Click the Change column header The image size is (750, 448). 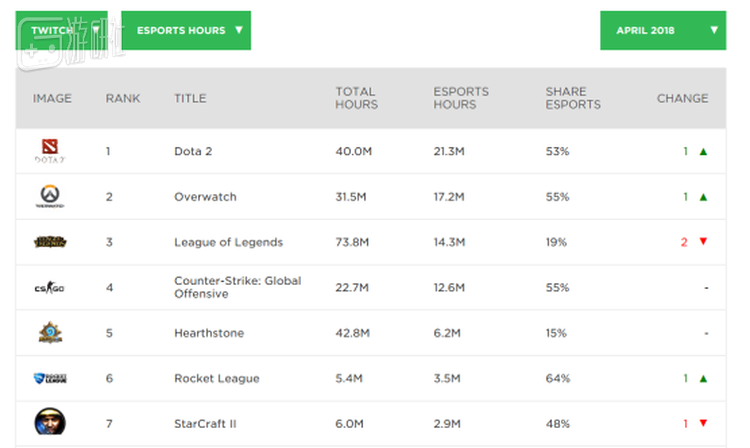pos(682,98)
